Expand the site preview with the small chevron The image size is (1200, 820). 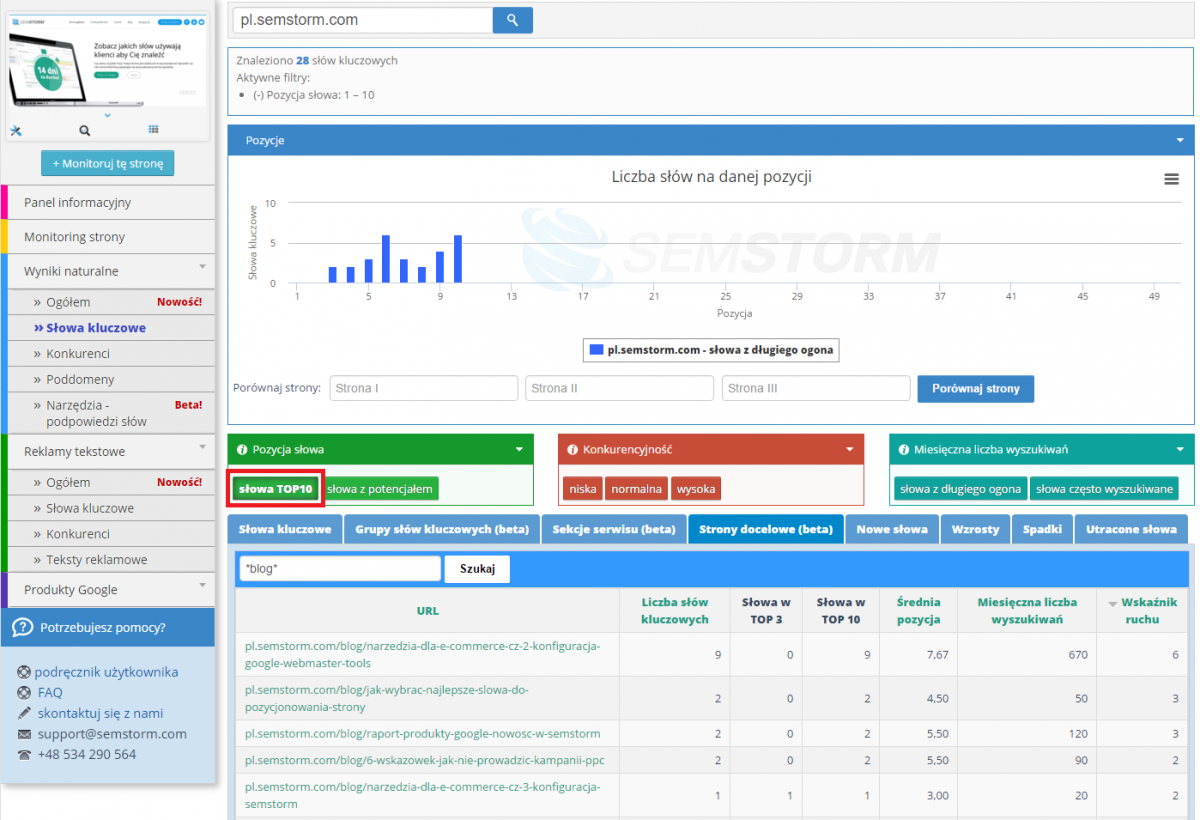coord(108,115)
